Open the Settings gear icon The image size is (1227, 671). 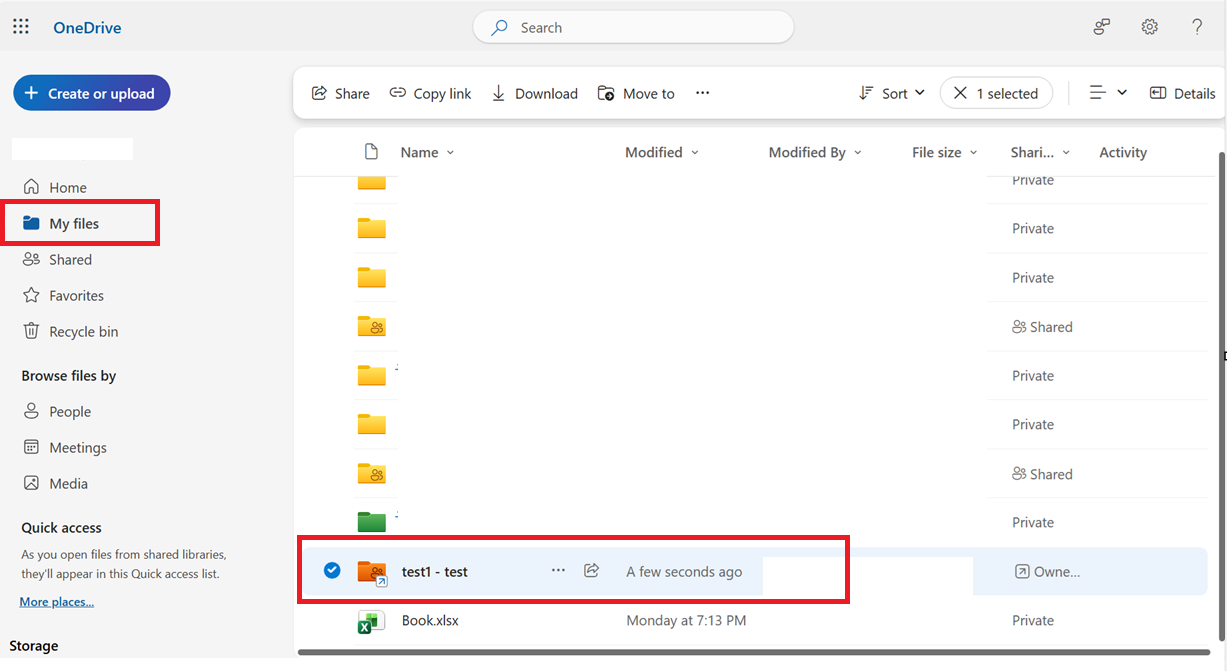pos(1150,27)
